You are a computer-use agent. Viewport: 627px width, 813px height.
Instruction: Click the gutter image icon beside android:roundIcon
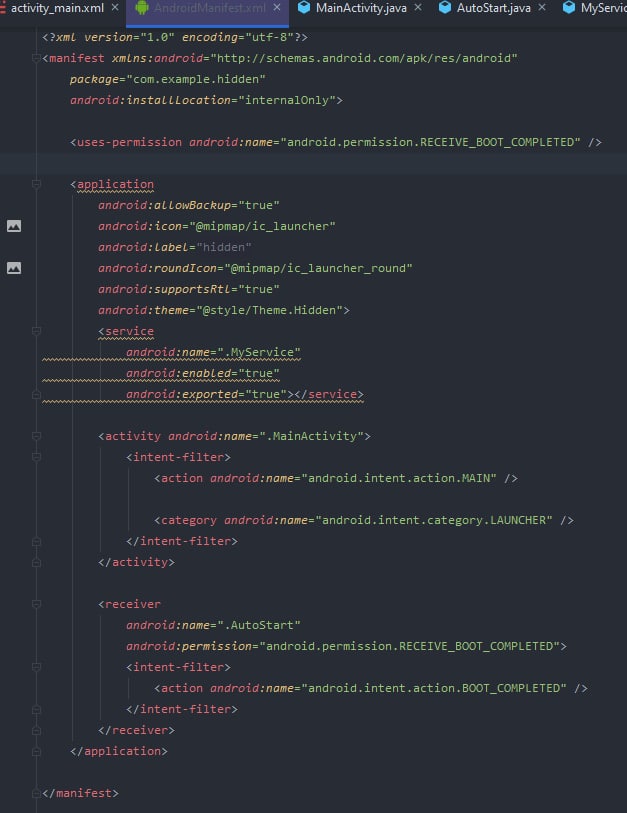(x=14, y=268)
